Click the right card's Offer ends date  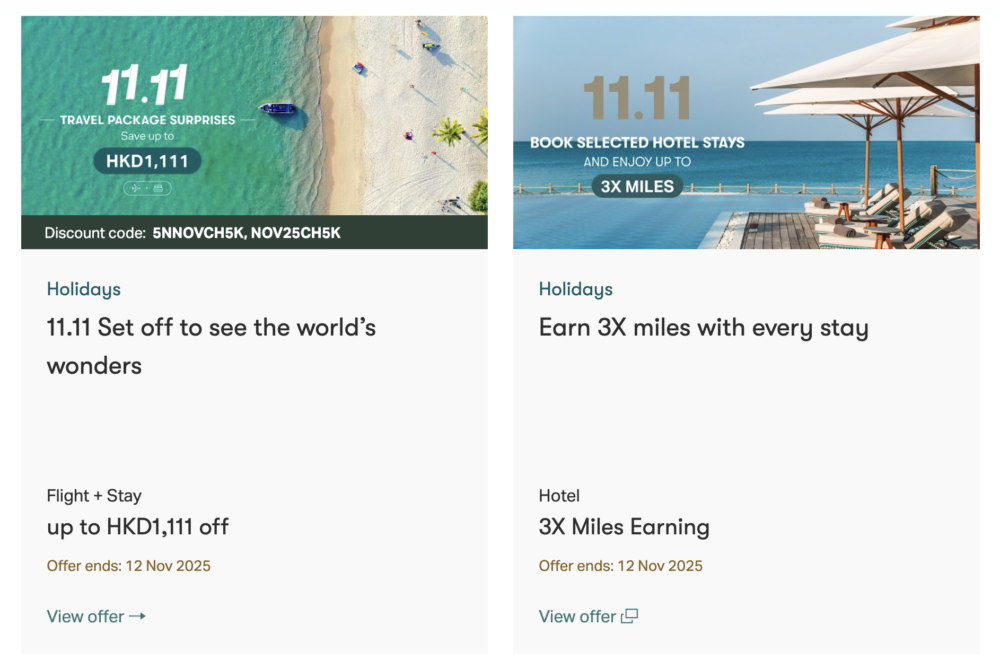620,566
